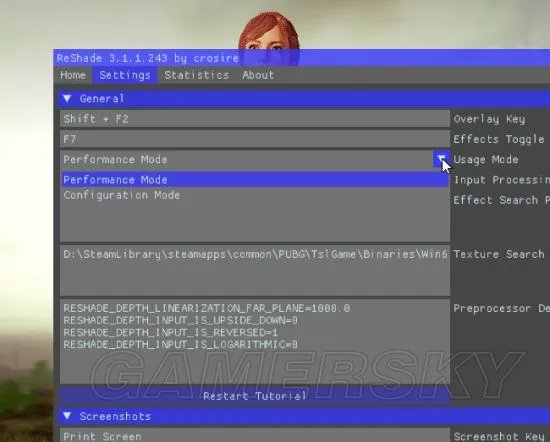This screenshot has width=550, height=442.
Task: Open the Home tab
Action: (x=73, y=75)
